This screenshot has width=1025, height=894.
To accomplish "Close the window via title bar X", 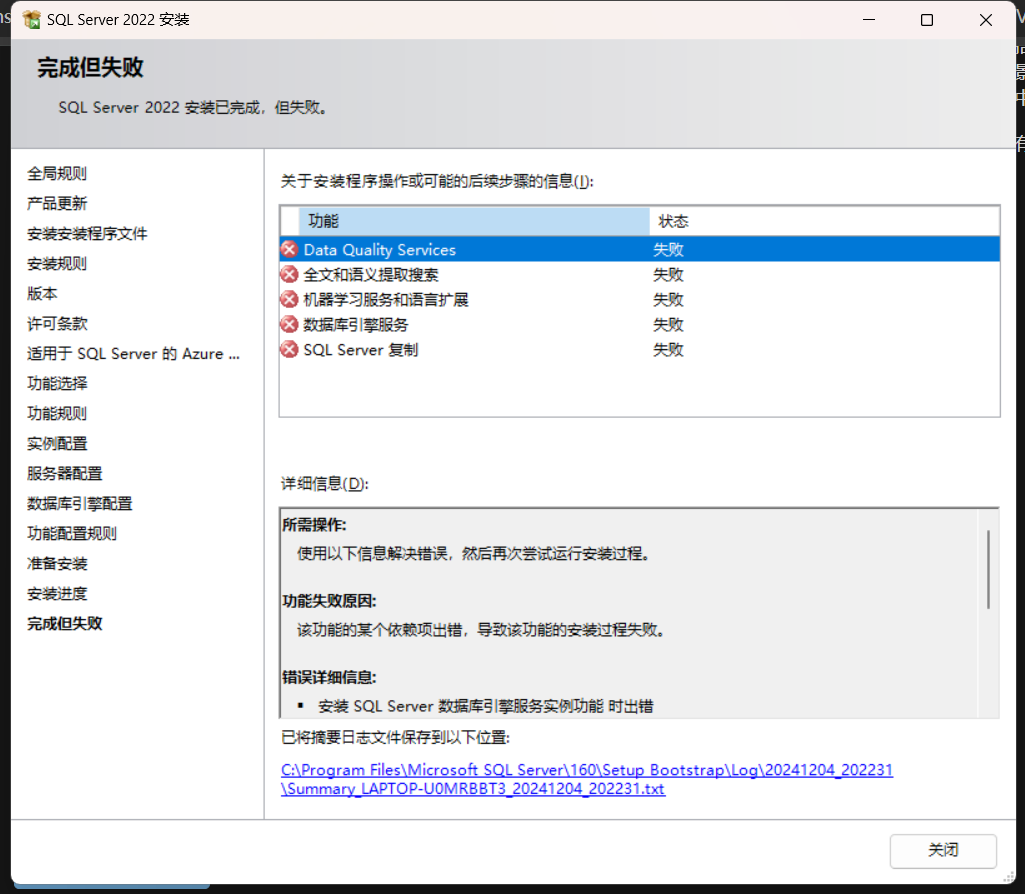I will point(986,20).
